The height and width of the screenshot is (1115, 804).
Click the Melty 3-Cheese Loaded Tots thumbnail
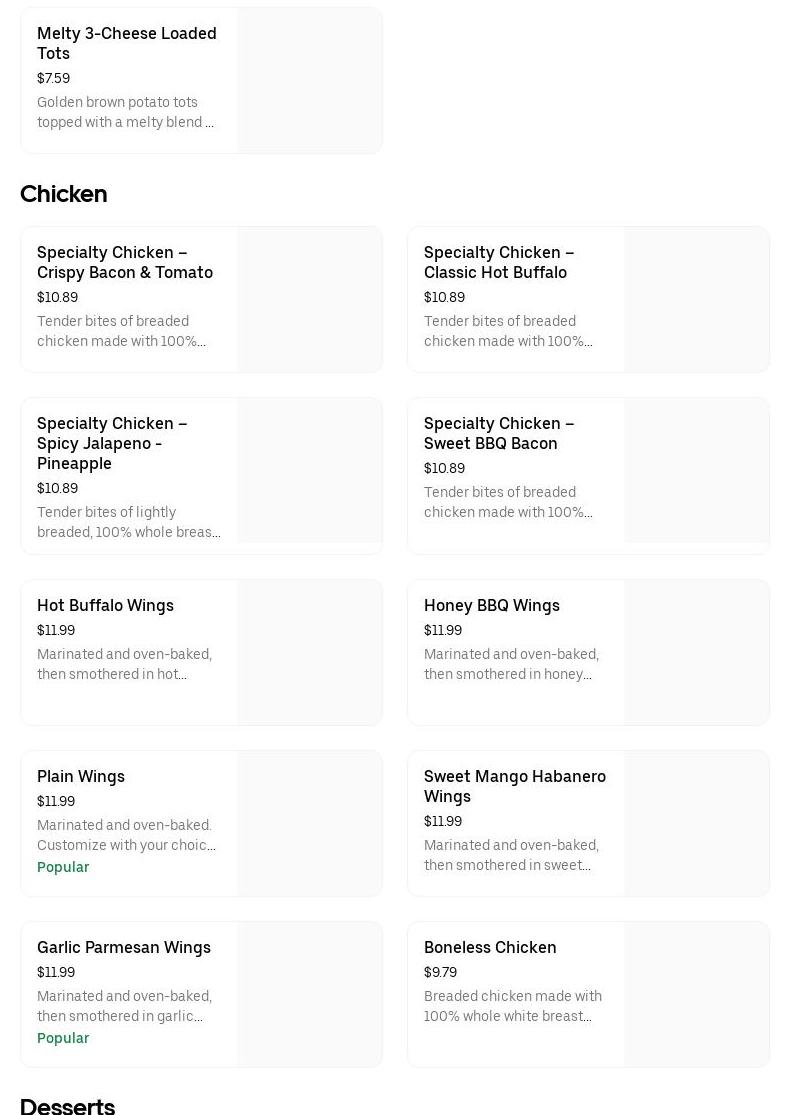pyautogui.click(x=309, y=80)
